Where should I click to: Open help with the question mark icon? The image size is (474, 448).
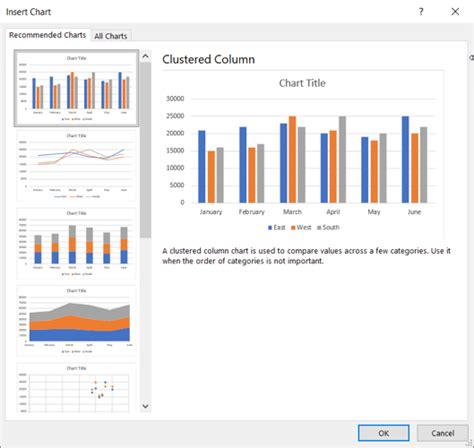click(x=421, y=12)
